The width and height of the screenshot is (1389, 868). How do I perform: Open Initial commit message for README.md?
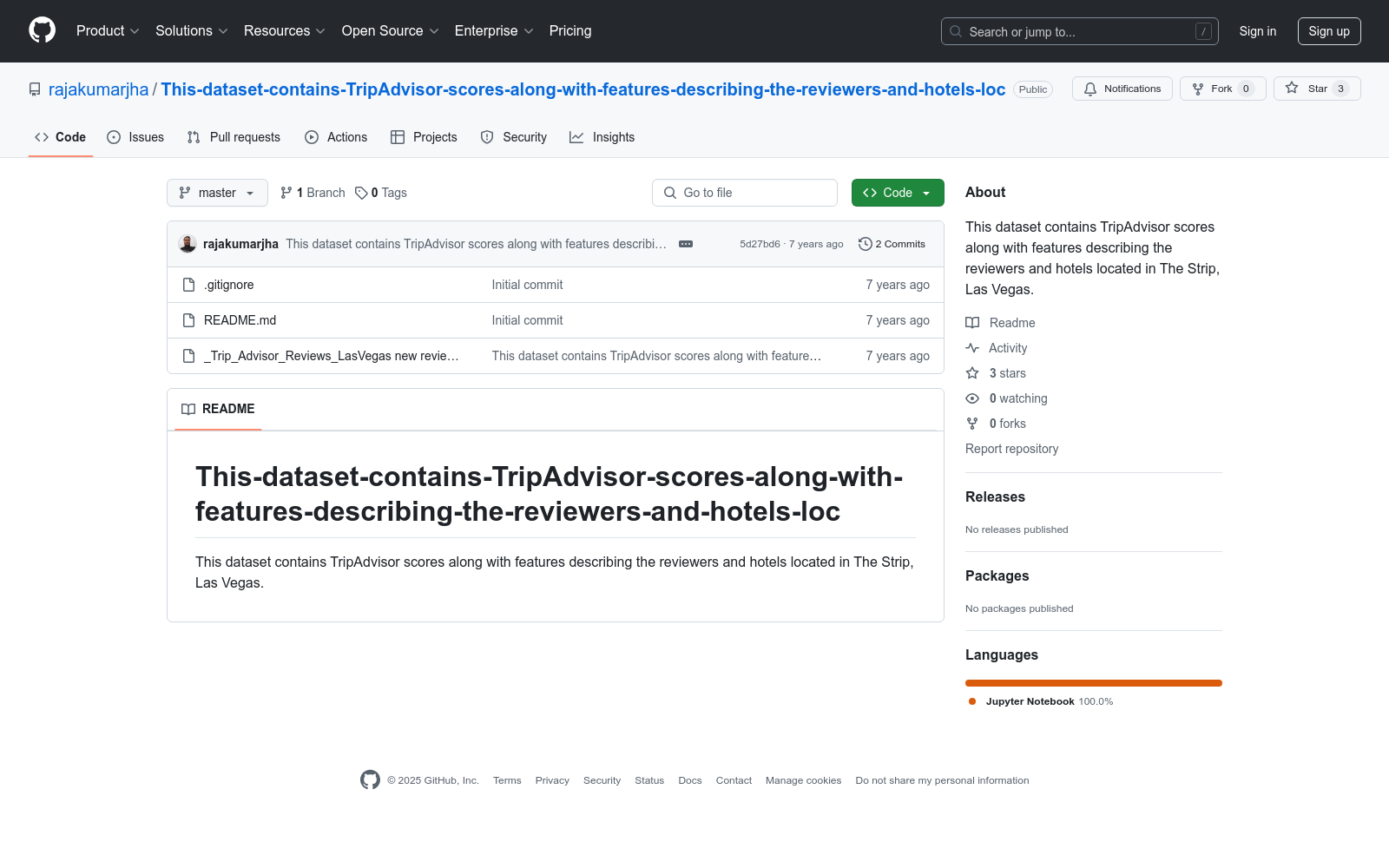coord(527,320)
